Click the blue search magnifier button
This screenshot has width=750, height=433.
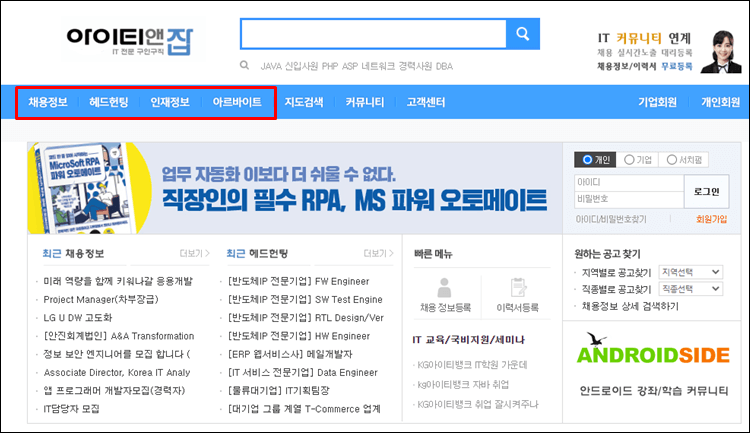click(523, 34)
